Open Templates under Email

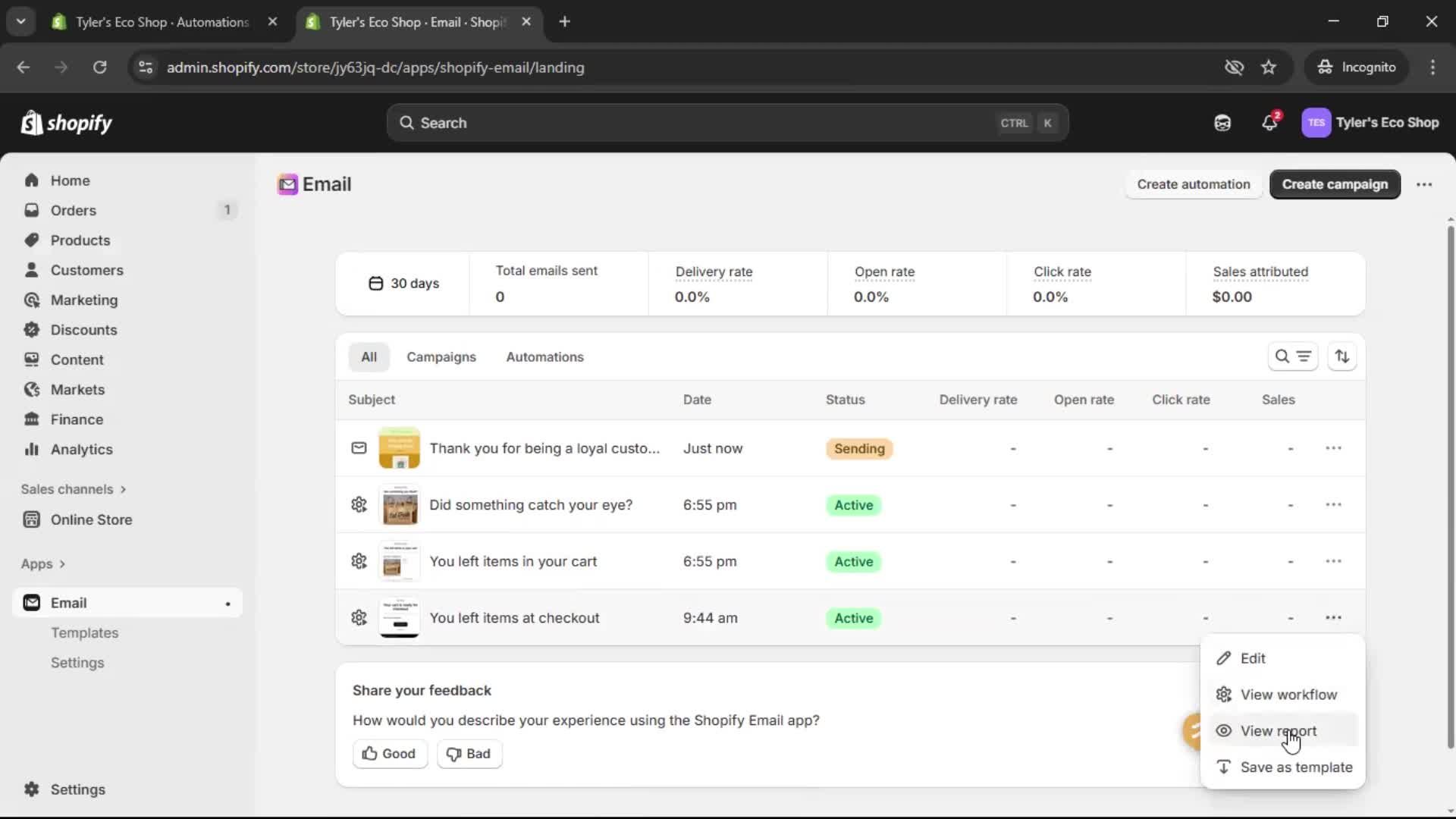84,632
